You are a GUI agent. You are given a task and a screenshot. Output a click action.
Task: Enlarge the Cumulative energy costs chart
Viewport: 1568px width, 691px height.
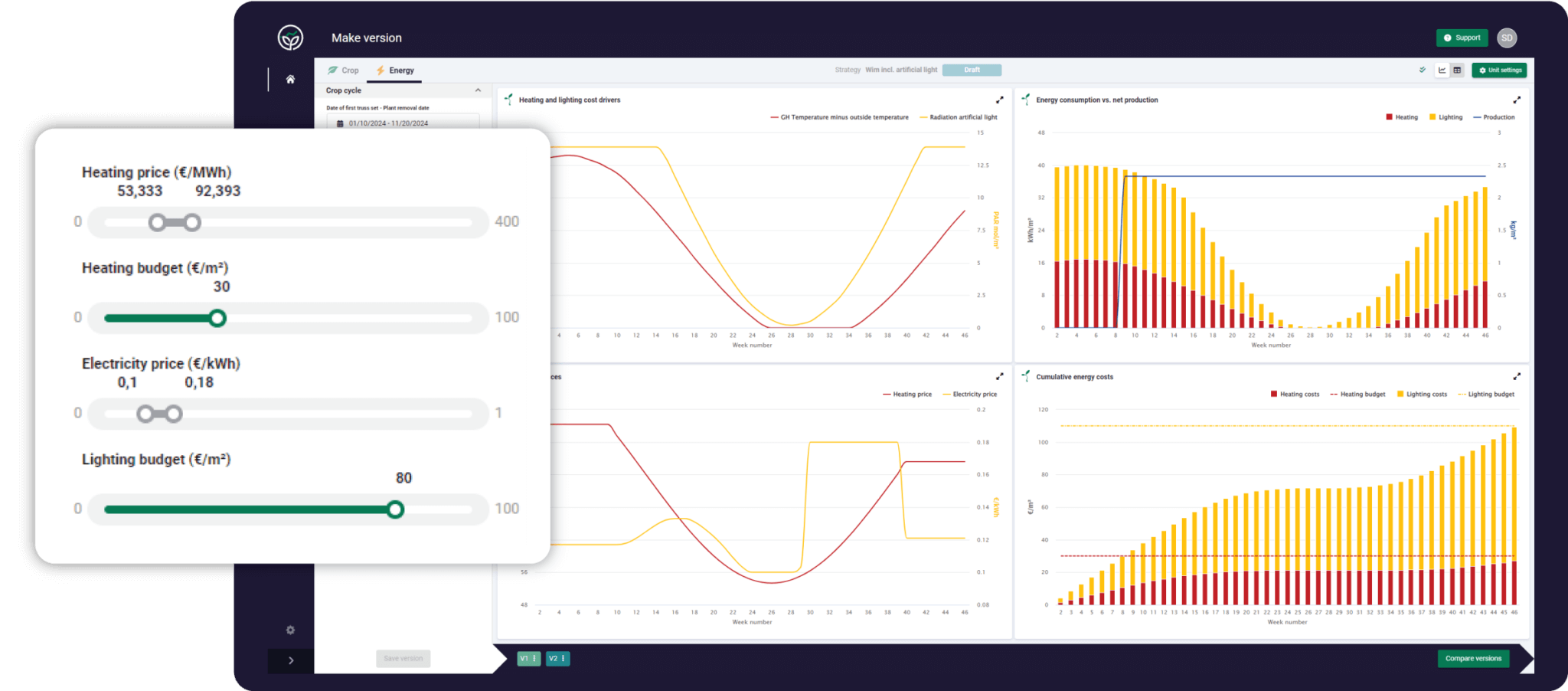(x=1516, y=377)
